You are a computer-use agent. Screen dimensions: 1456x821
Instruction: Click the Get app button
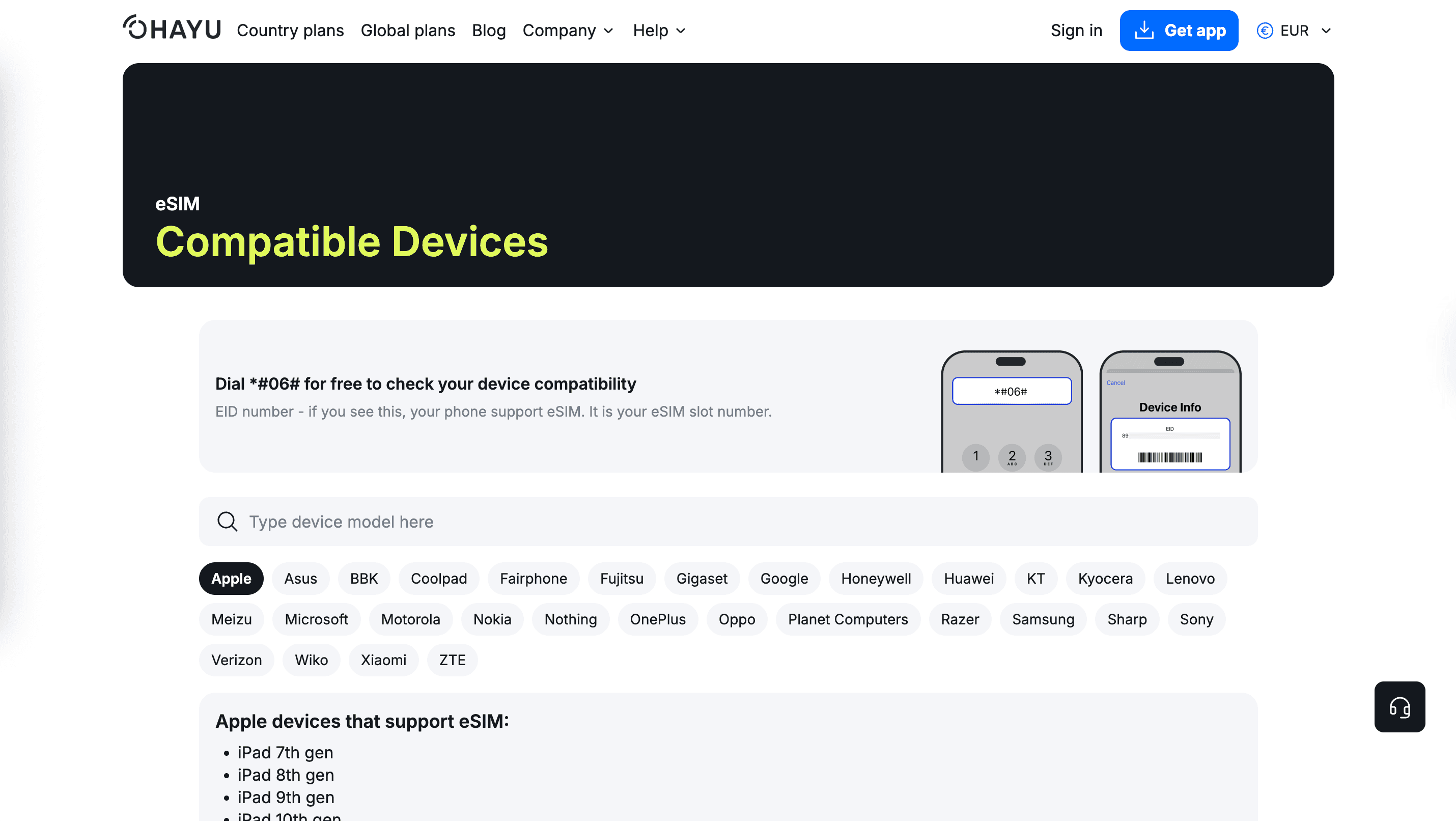pyautogui.click(x=1179, y=31)
